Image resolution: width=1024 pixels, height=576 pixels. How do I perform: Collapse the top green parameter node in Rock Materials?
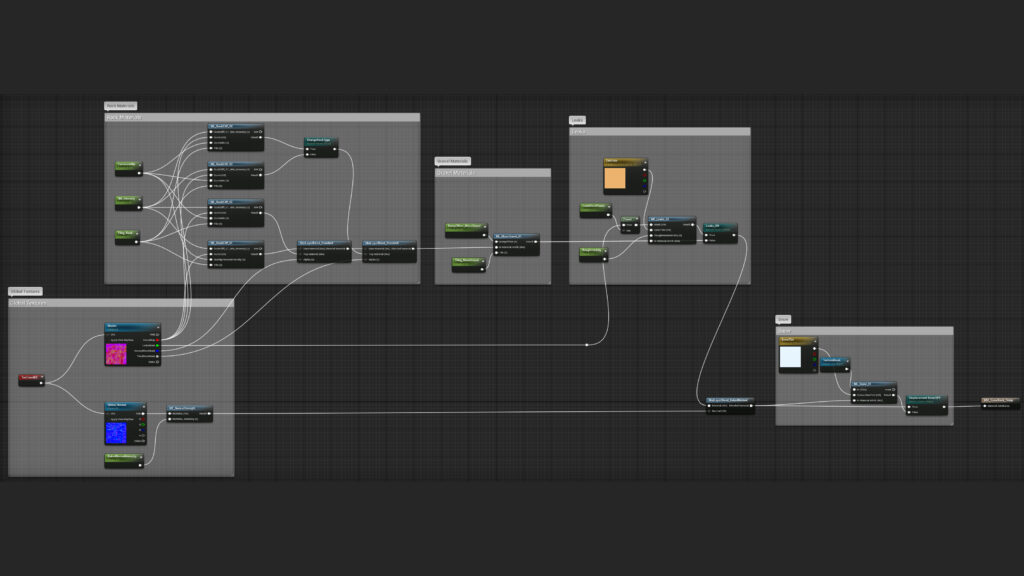coord(139,165)
